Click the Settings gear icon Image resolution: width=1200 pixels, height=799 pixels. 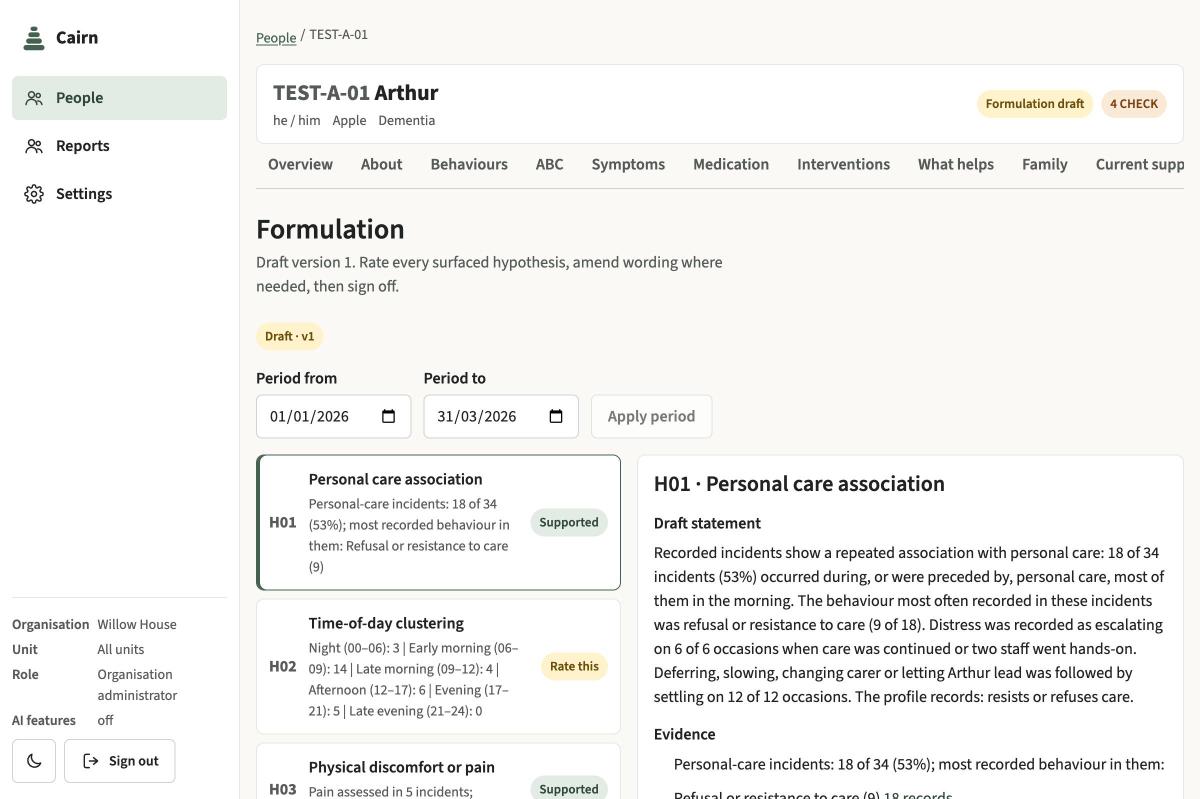pyautogui.click(x=34, y=194)
